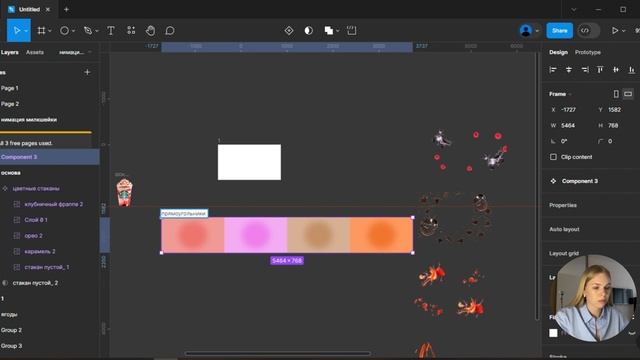Align horizontal centers
640x360 pixels.
[x=569, y=70]
